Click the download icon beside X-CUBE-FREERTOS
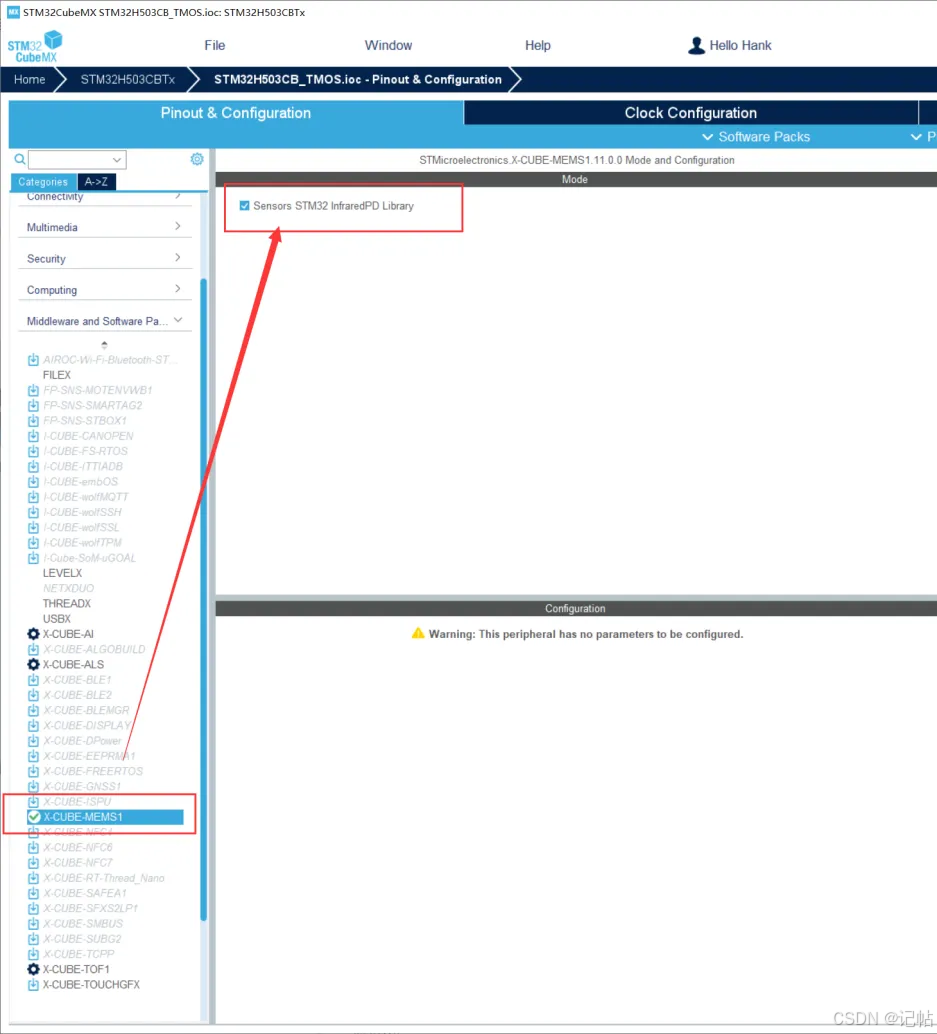 [33, 771]
